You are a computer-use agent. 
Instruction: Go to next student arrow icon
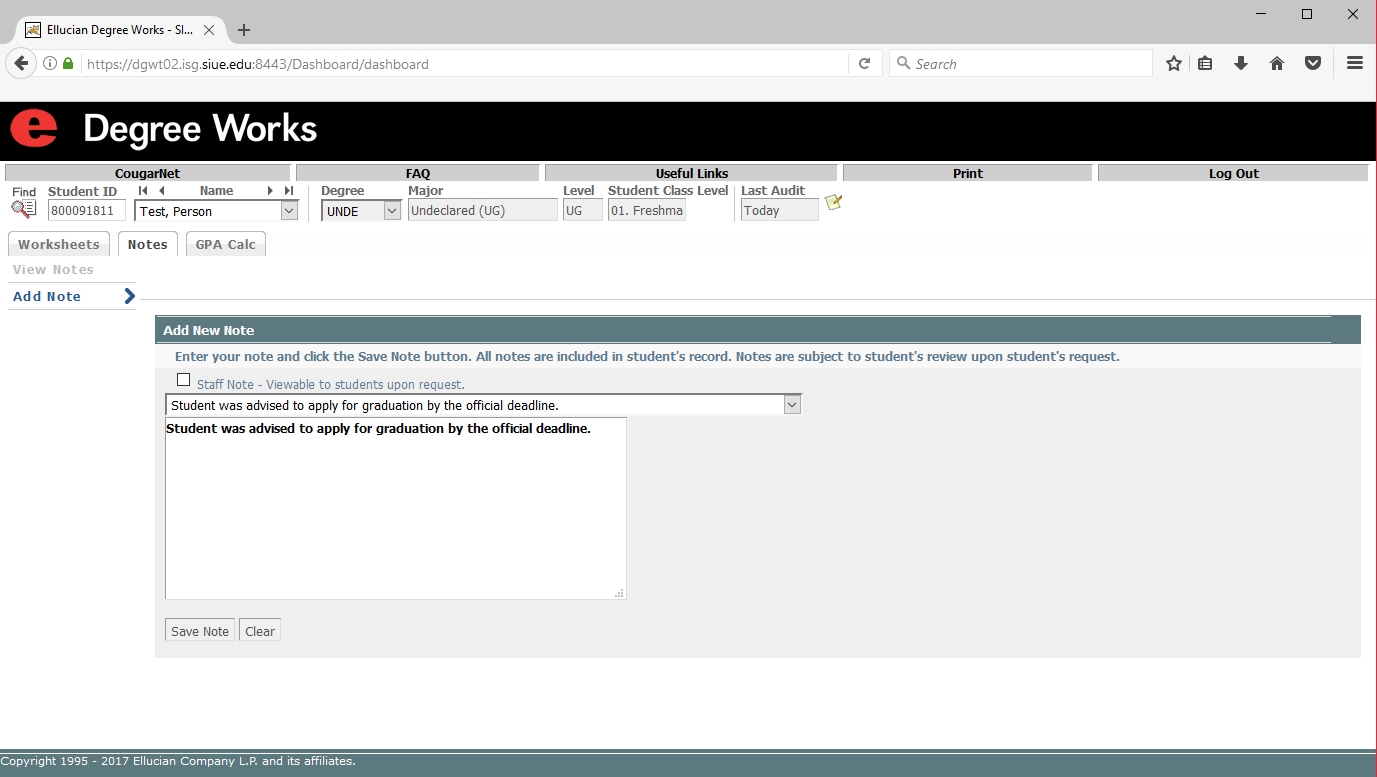click(x=270, y=191)
